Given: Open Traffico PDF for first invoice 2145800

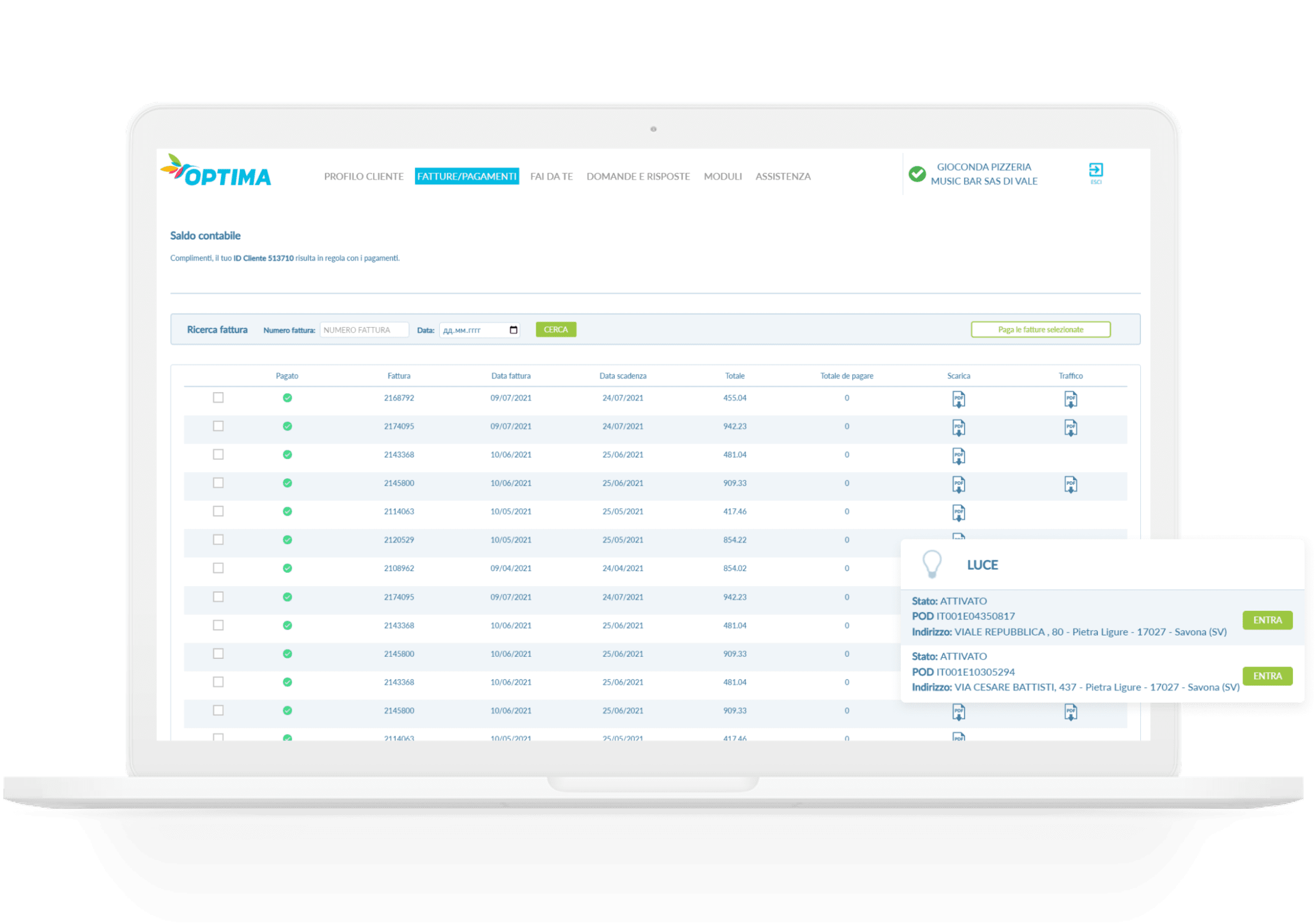Looking at the screenshot, I should tap(1070, 484).
